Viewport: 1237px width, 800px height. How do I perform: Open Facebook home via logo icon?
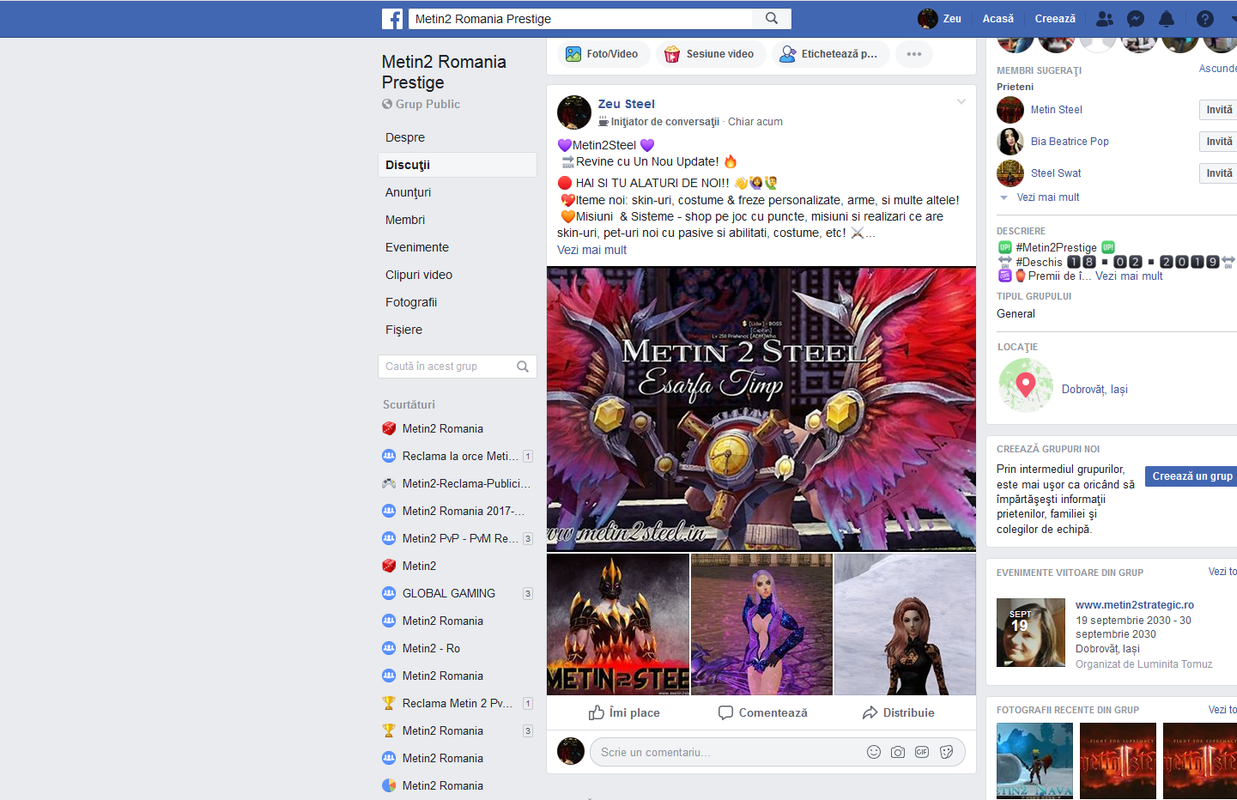tap(392, 19)
